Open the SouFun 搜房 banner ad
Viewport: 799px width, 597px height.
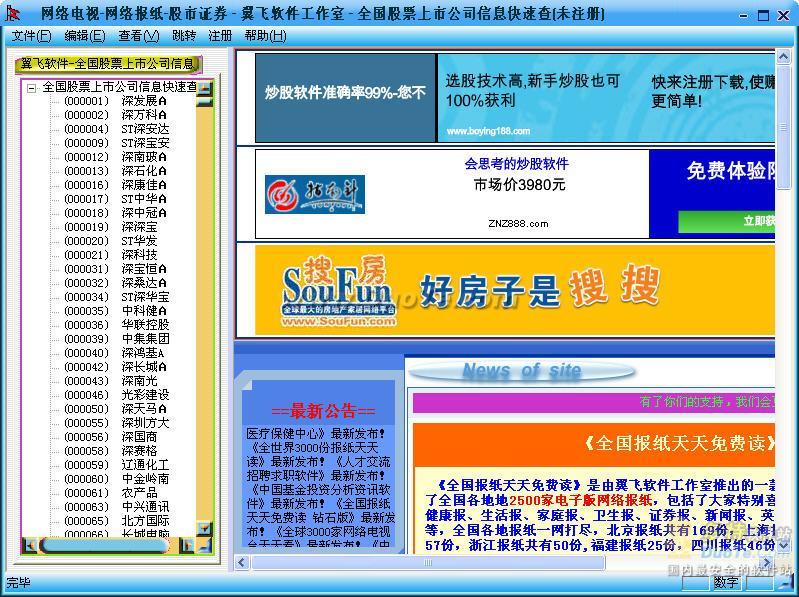(x=515, y=290)
